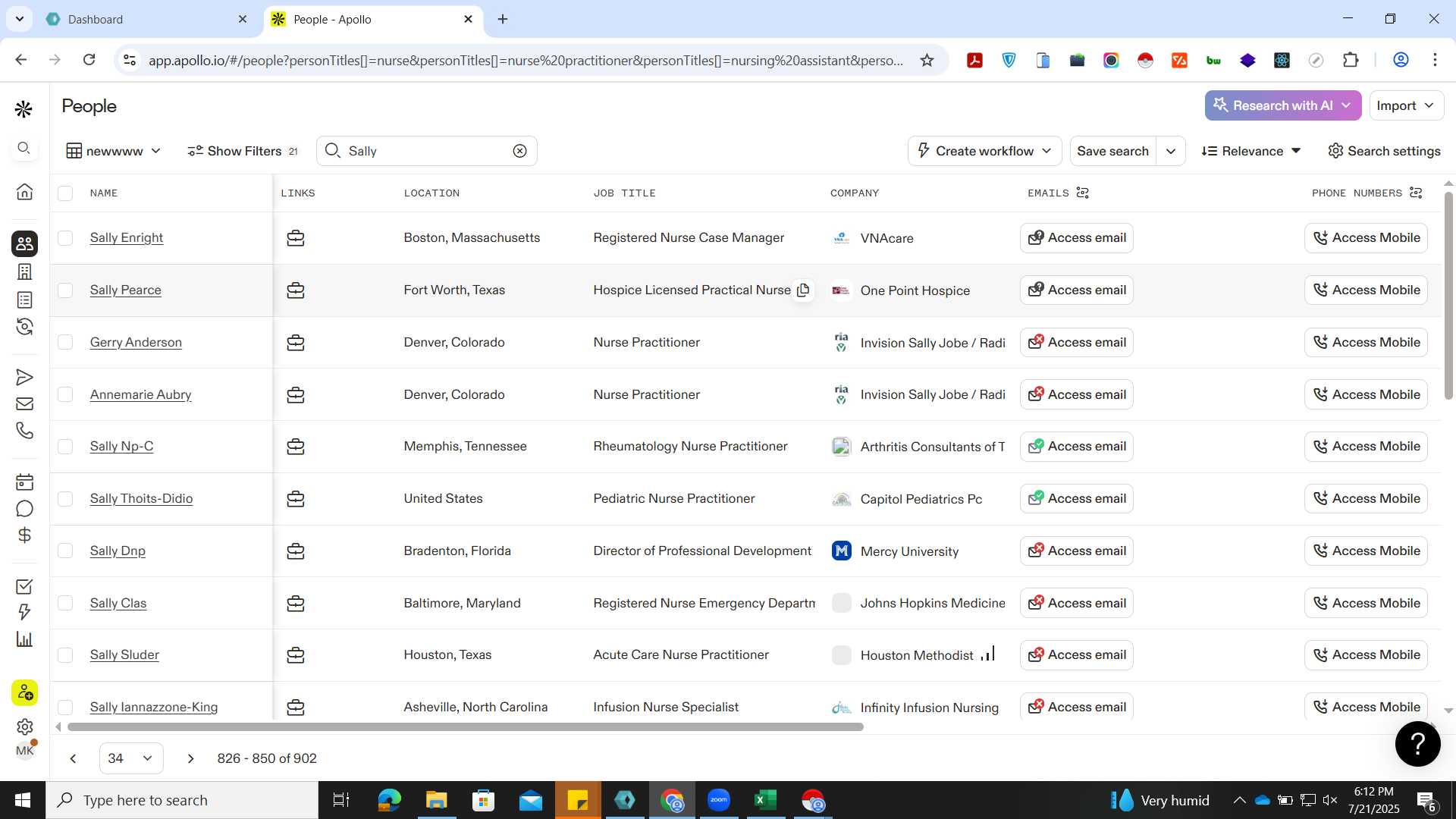Check the box for Sally Np-C
Screen dimensions: 1456x819
65,447
